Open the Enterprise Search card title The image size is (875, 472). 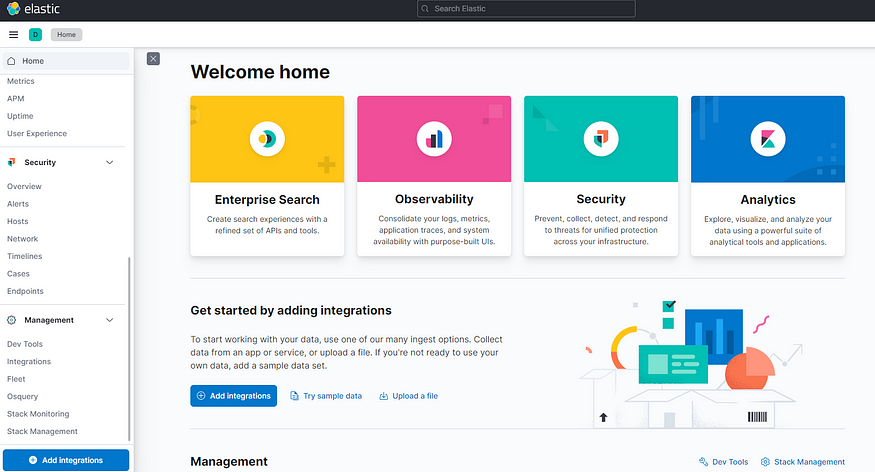[267, 200]
